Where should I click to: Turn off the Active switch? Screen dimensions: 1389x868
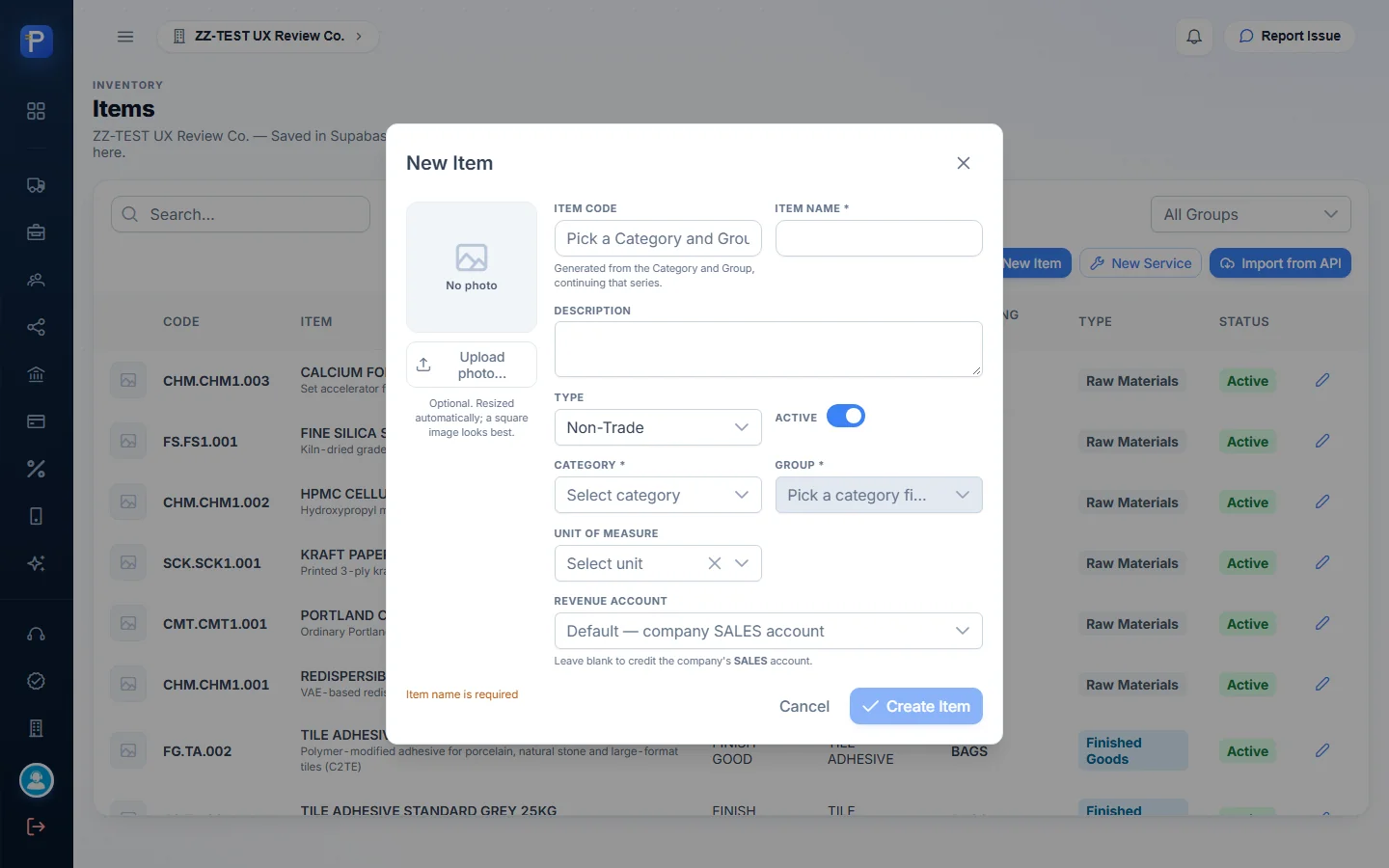(846, 416)
